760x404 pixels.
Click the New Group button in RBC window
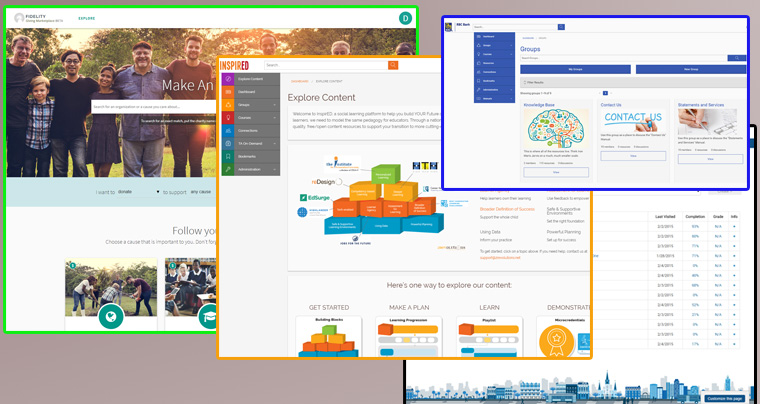(691, 69)
